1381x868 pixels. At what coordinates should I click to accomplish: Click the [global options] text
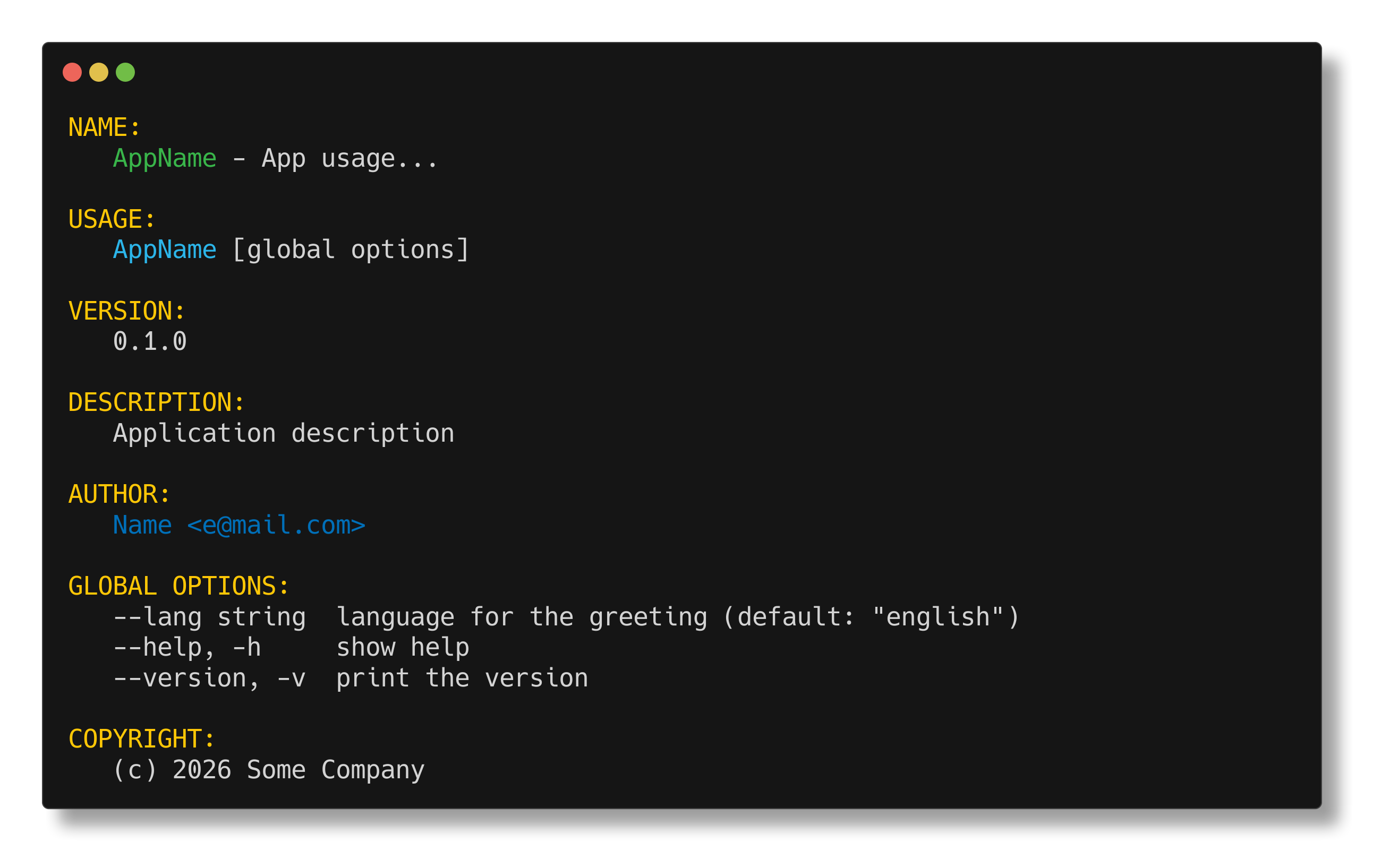pyautogui.click(x=351, y=250)
